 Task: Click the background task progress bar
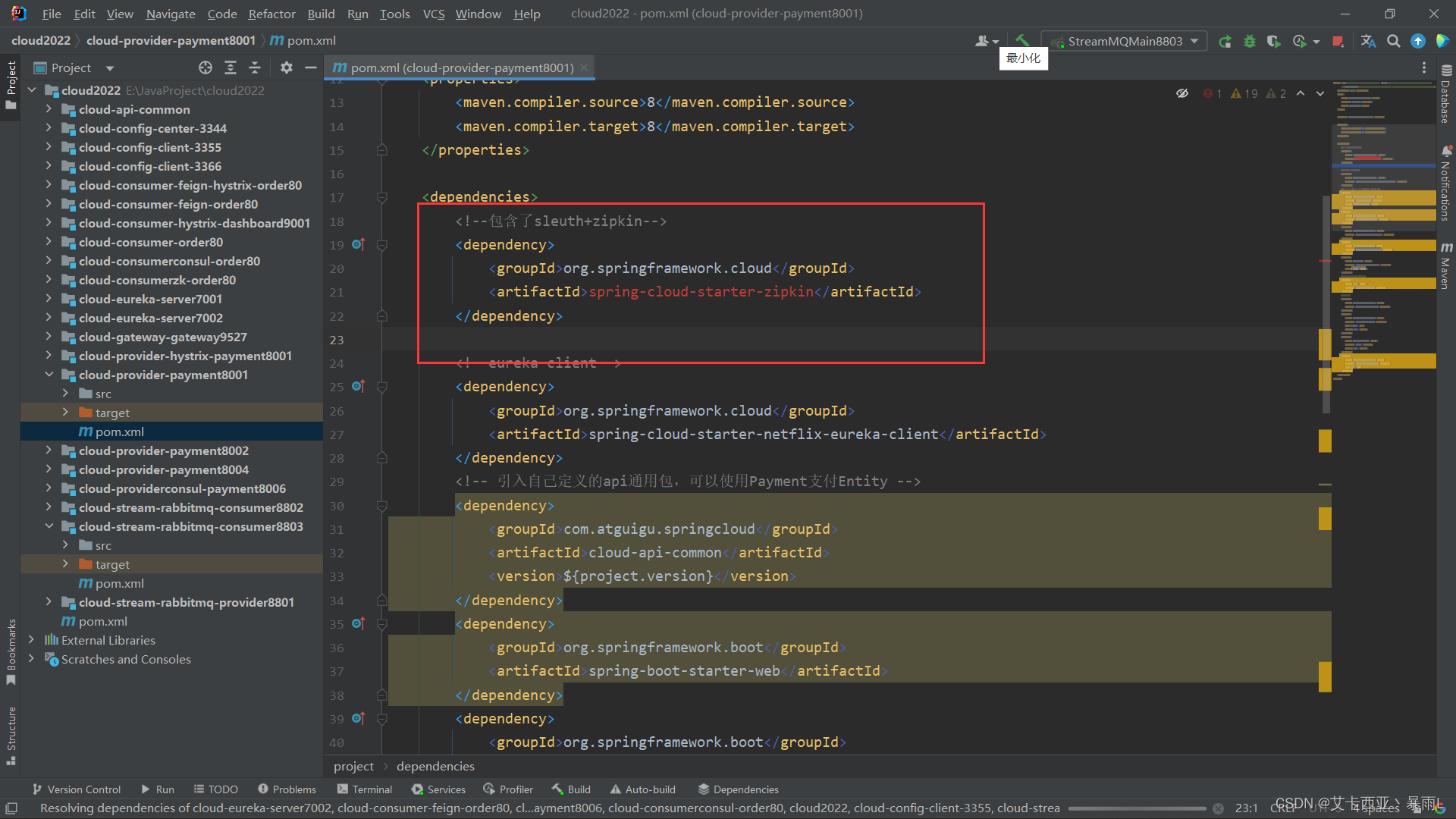click(1137, 808)
